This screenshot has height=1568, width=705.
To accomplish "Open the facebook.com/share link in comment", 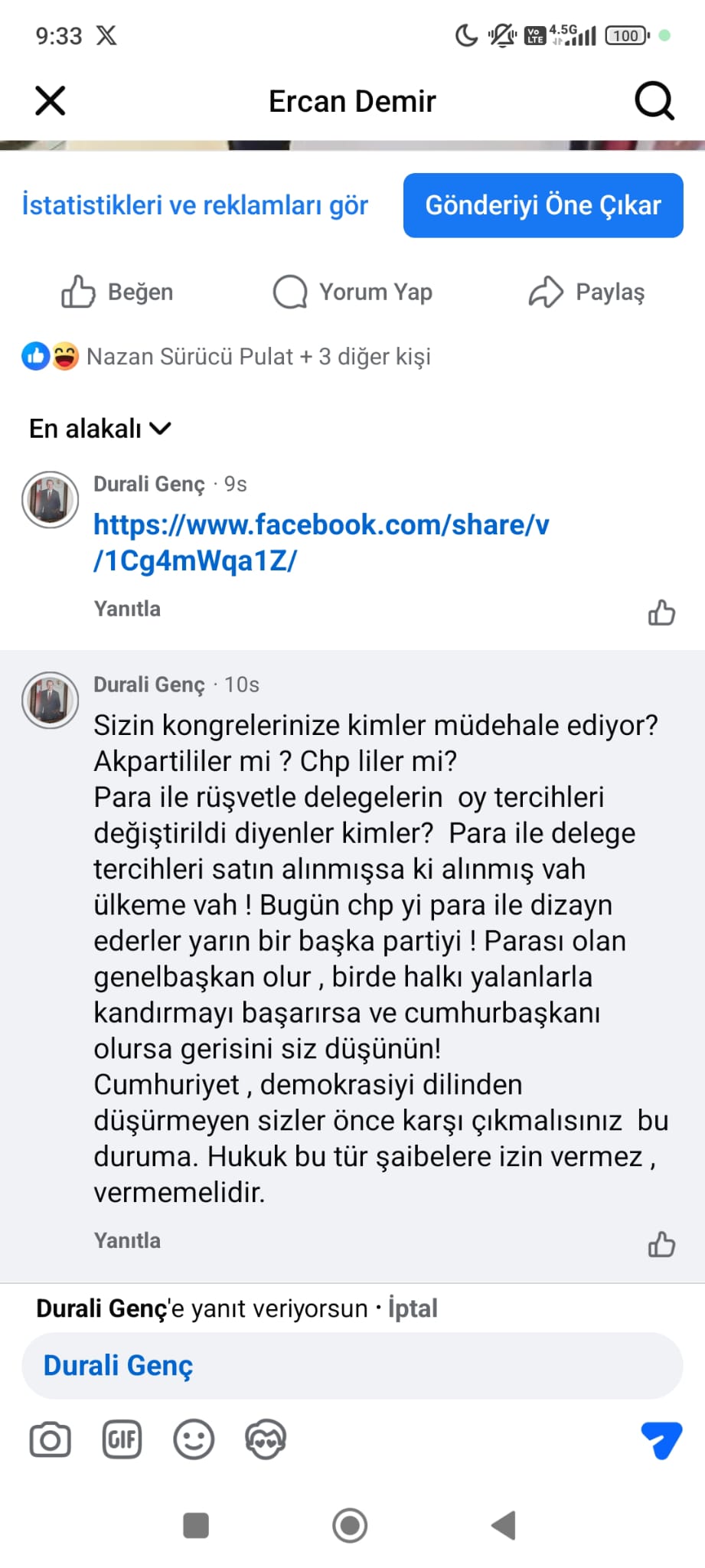I will tap(321, 543).
